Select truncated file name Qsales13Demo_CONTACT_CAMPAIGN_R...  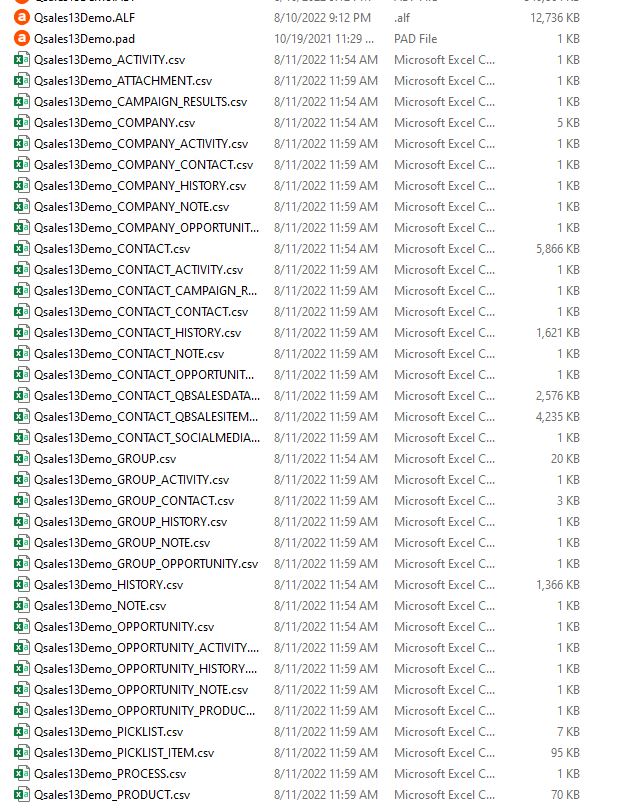[146, 291]
